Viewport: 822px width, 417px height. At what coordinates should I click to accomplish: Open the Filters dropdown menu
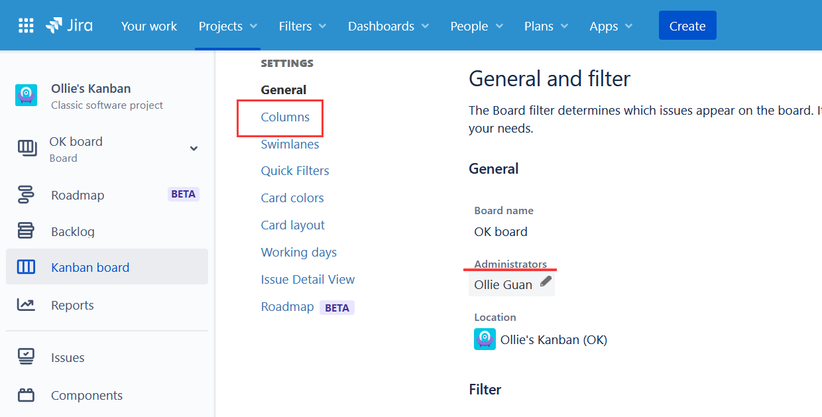click(302, 26)
